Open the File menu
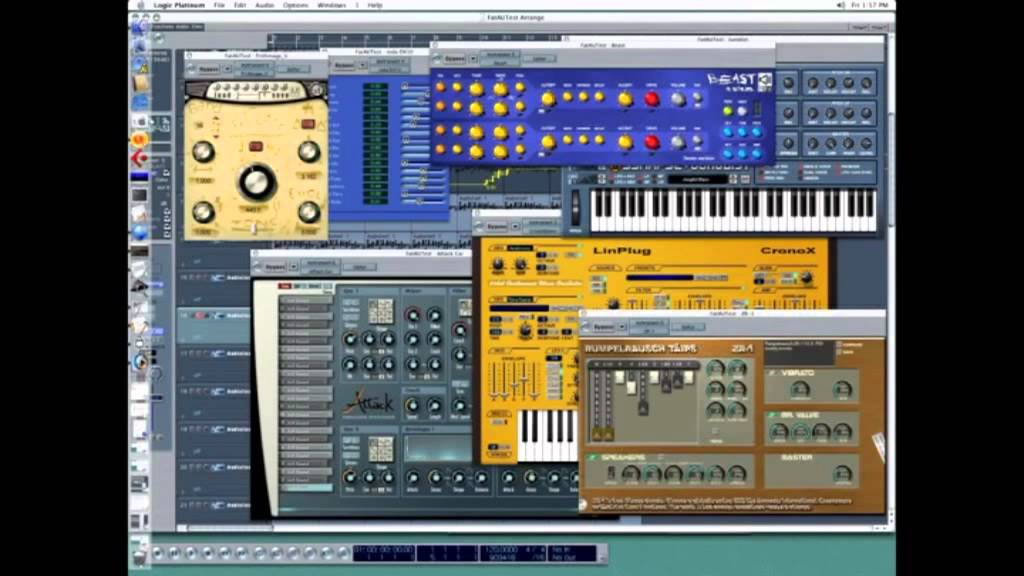 tap(219, 5)
